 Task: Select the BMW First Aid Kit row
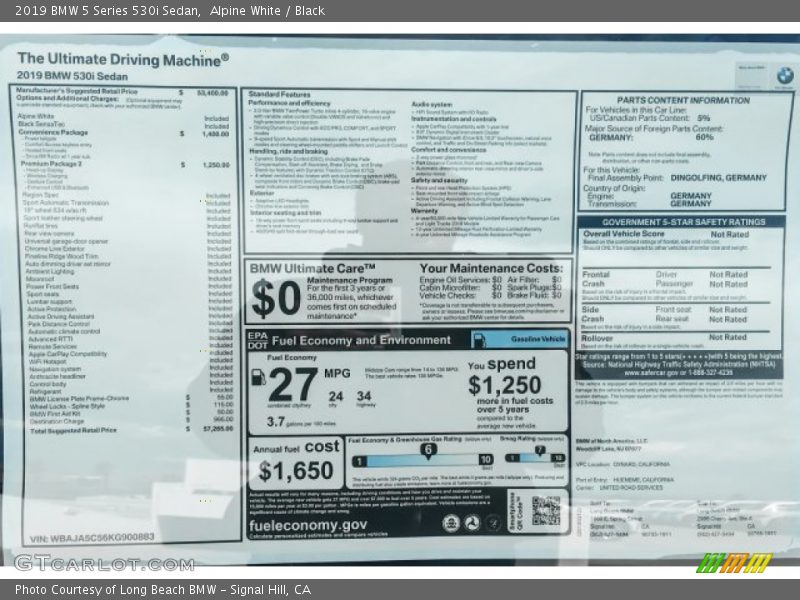coord(132,413)
